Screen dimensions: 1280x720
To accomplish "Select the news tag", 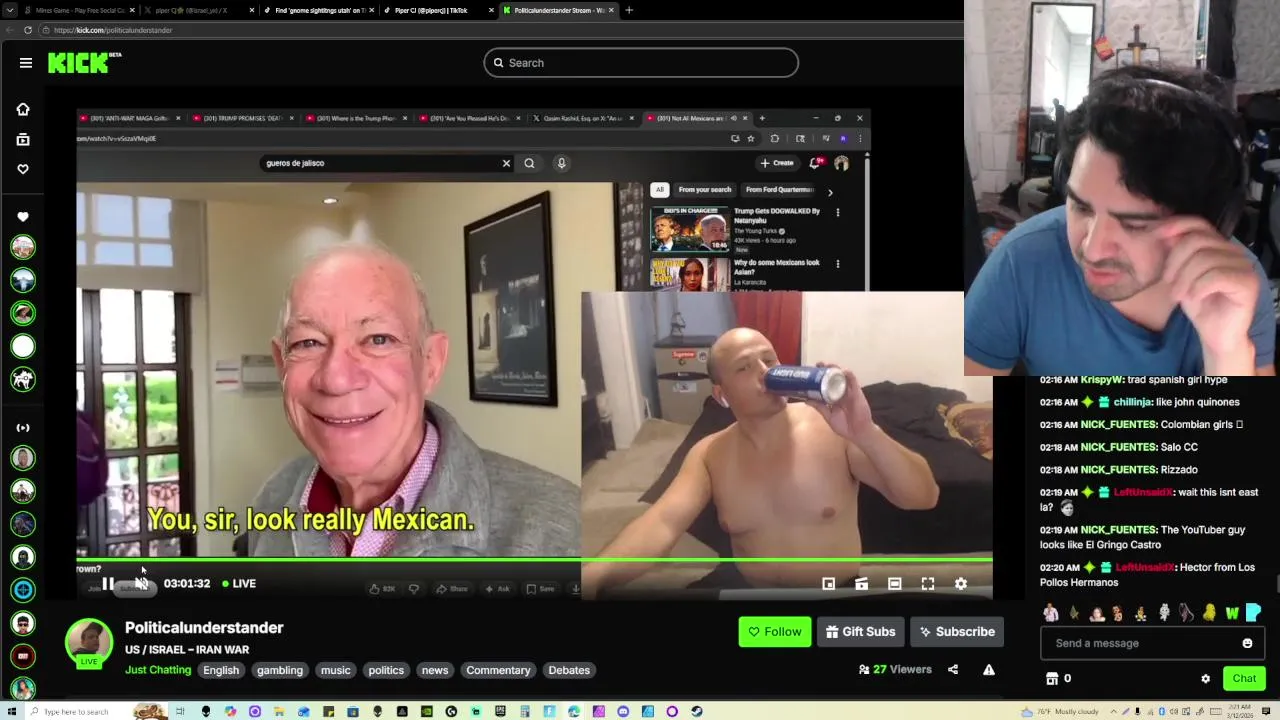I will pyautogui.click(x=435, y=670).
